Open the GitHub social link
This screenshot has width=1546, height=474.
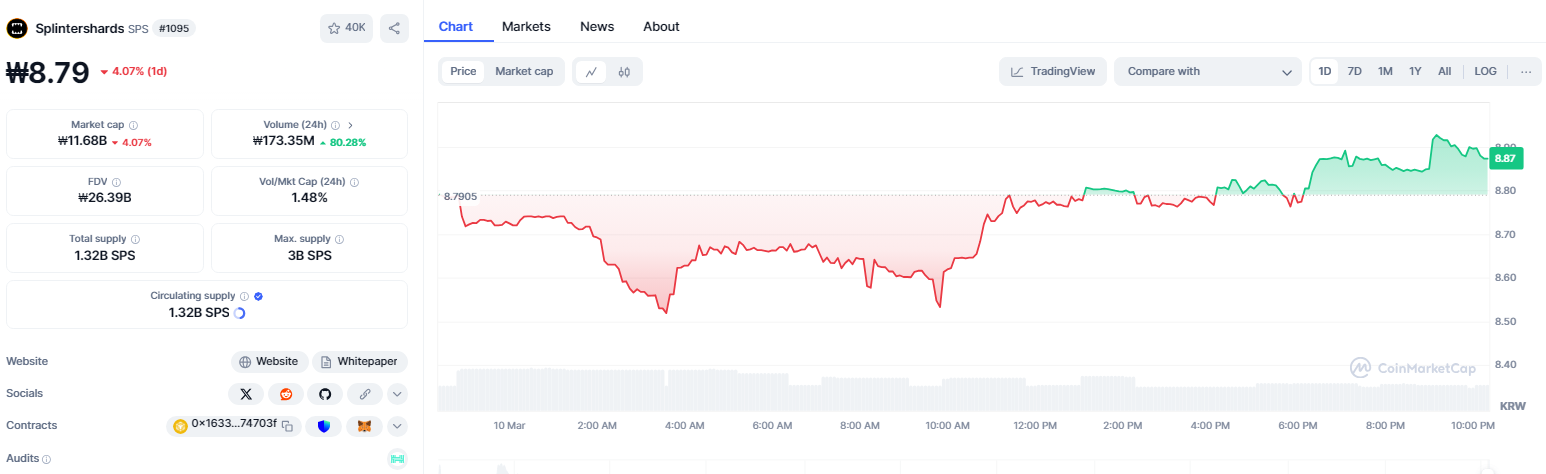[325, 394]
